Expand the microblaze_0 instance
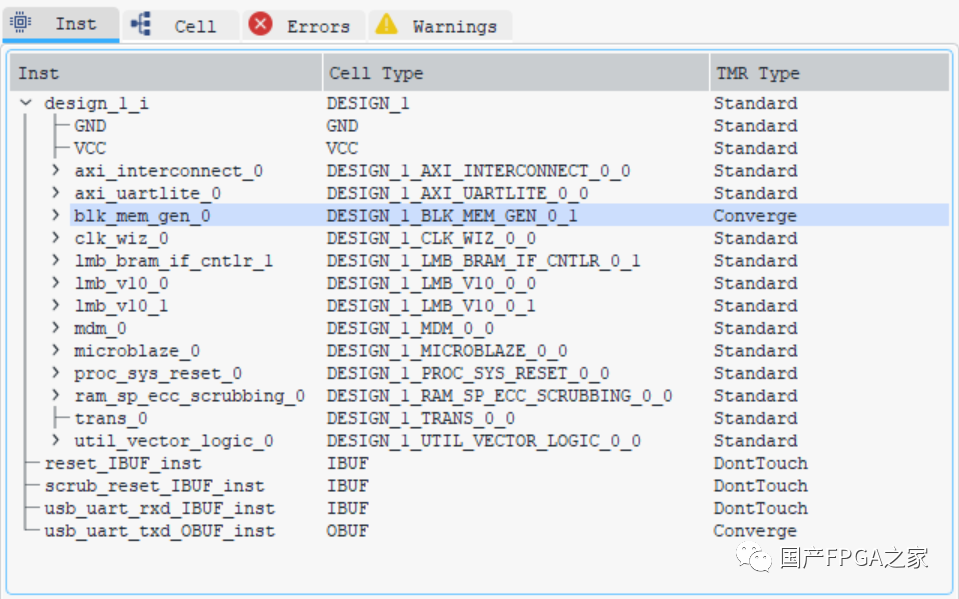 point(57,351)
